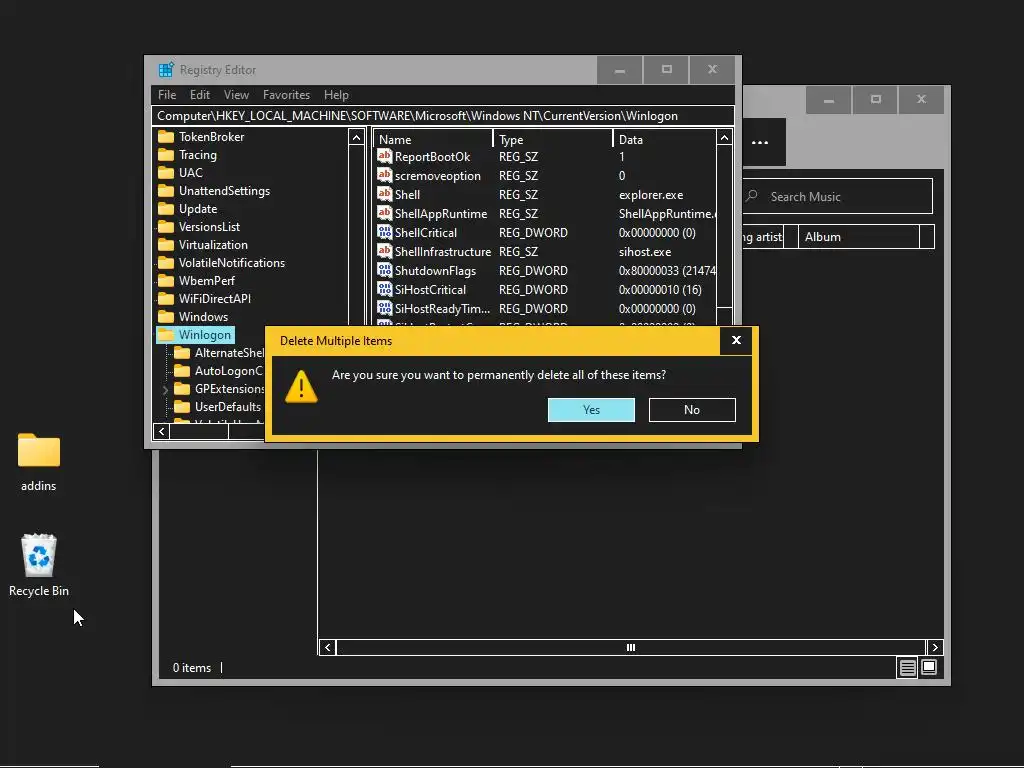Maximize the Registry Editor window
1024x768 pixels.
click(x=666, y=69)
